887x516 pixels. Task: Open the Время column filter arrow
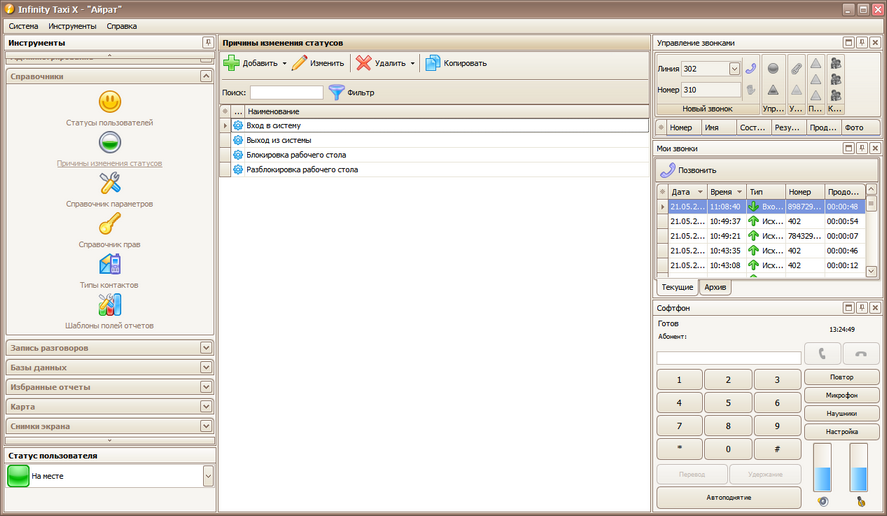(739, 192)
